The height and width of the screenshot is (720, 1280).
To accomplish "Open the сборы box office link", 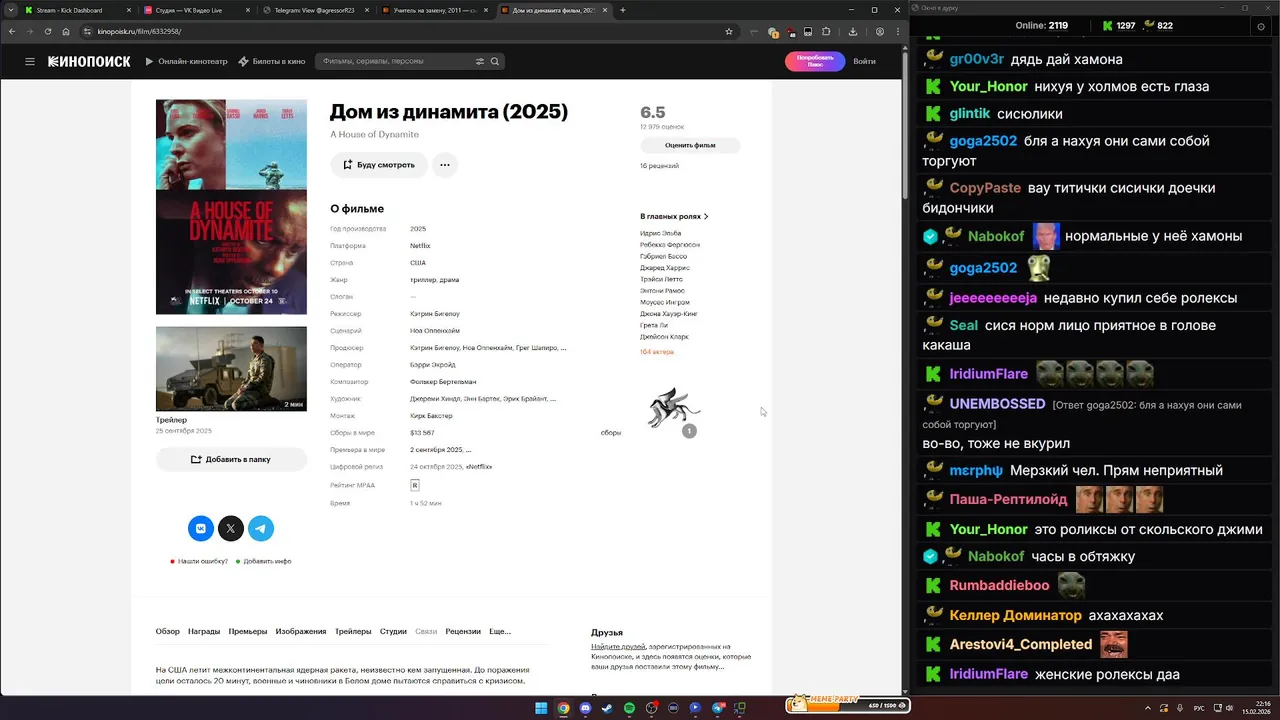I will point(611,433).
